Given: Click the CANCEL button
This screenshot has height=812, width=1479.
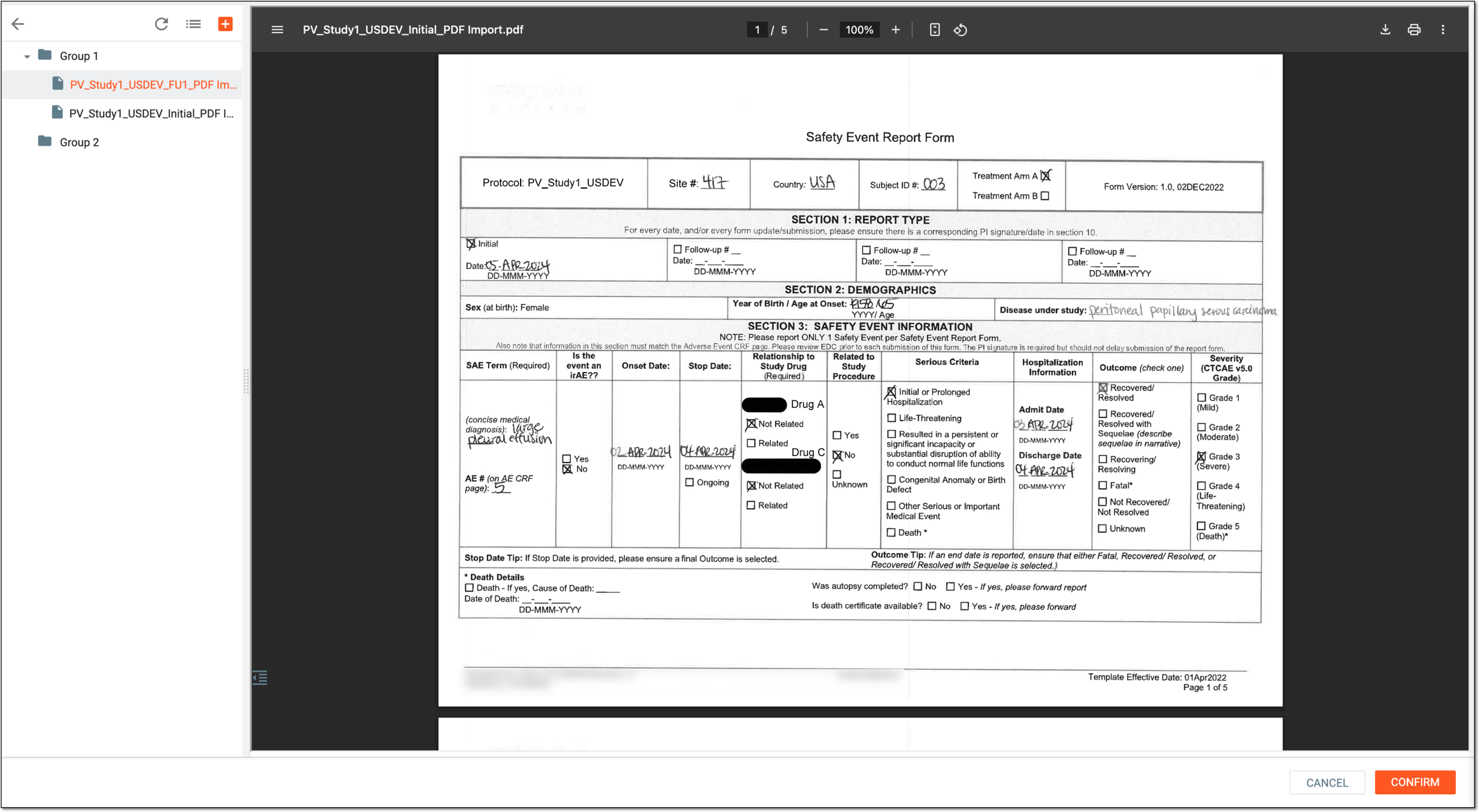Looking at the screenshot, I should [x=1327, y=782].
